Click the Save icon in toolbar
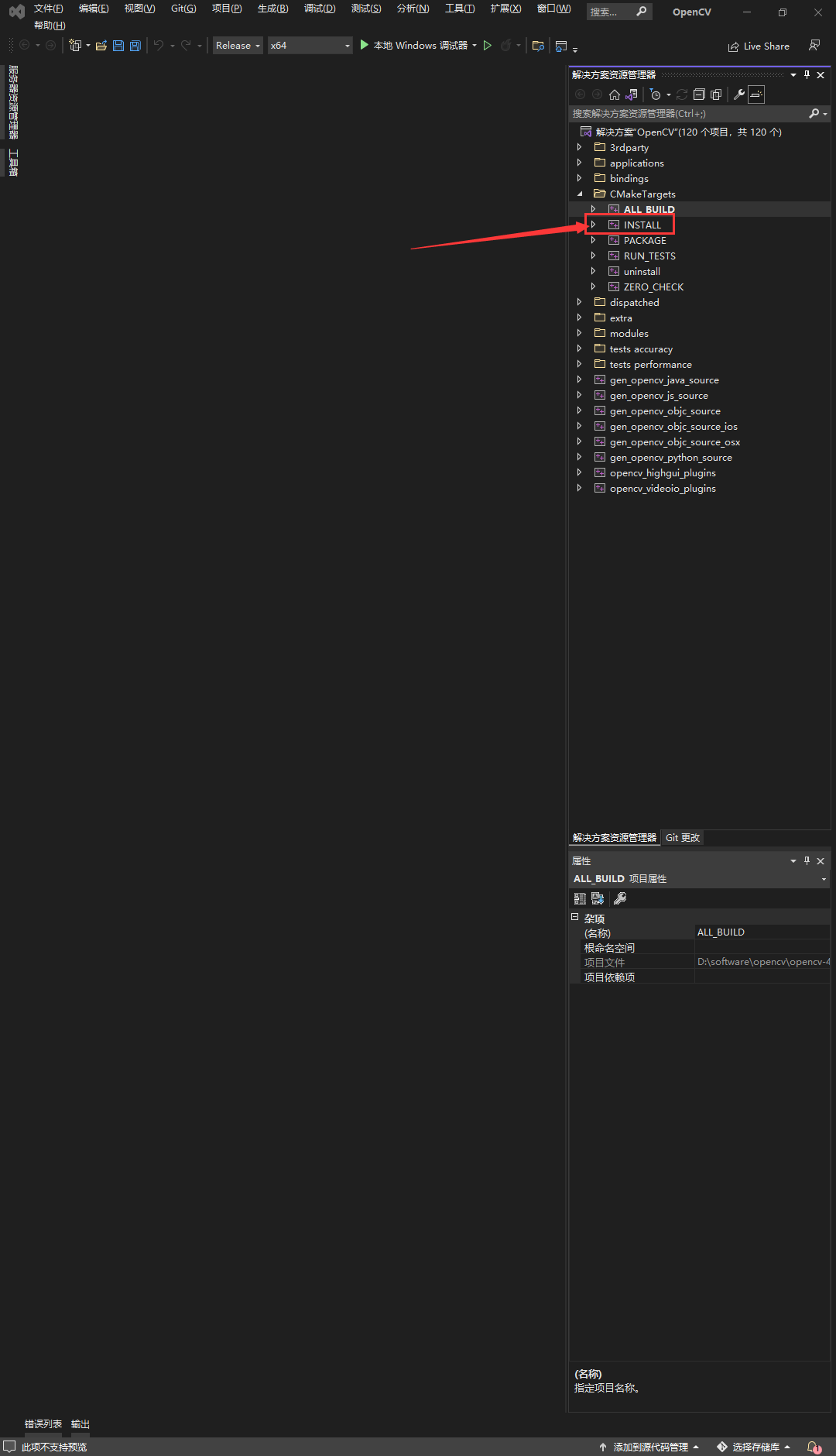This screenshot has width=836, height=1456. [118, 46]
